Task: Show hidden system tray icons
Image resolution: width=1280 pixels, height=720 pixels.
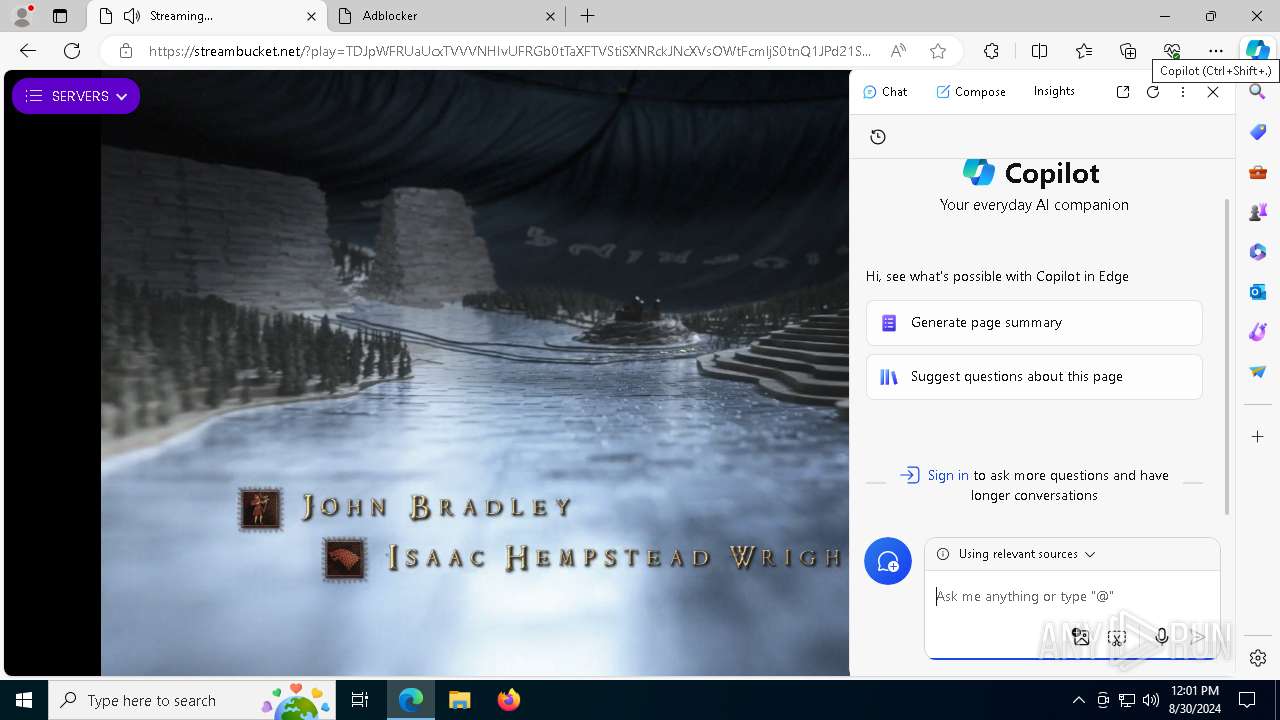Action: 1078,700
